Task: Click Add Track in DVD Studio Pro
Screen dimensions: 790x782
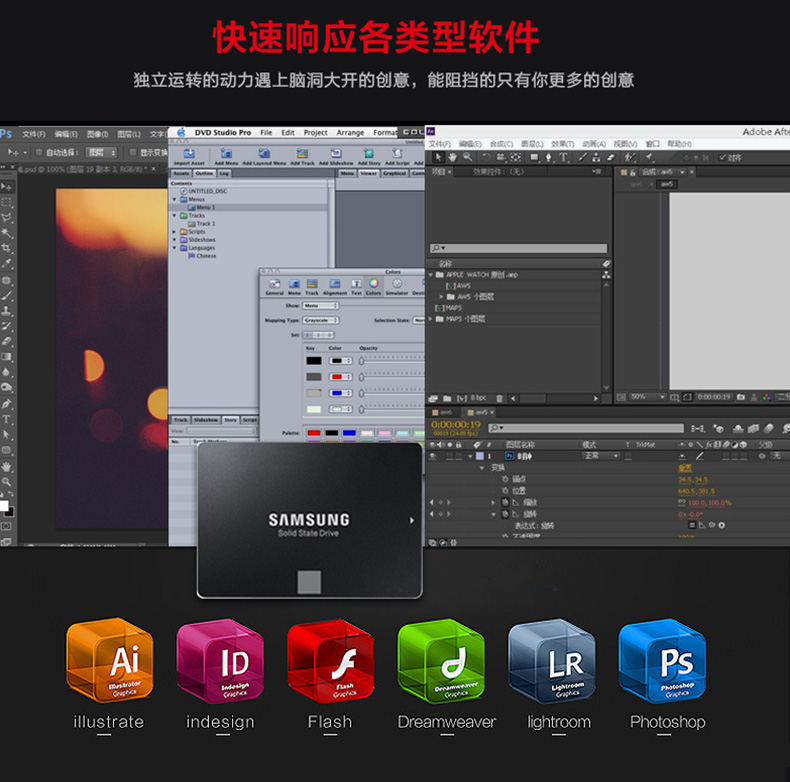Action: 302,157
